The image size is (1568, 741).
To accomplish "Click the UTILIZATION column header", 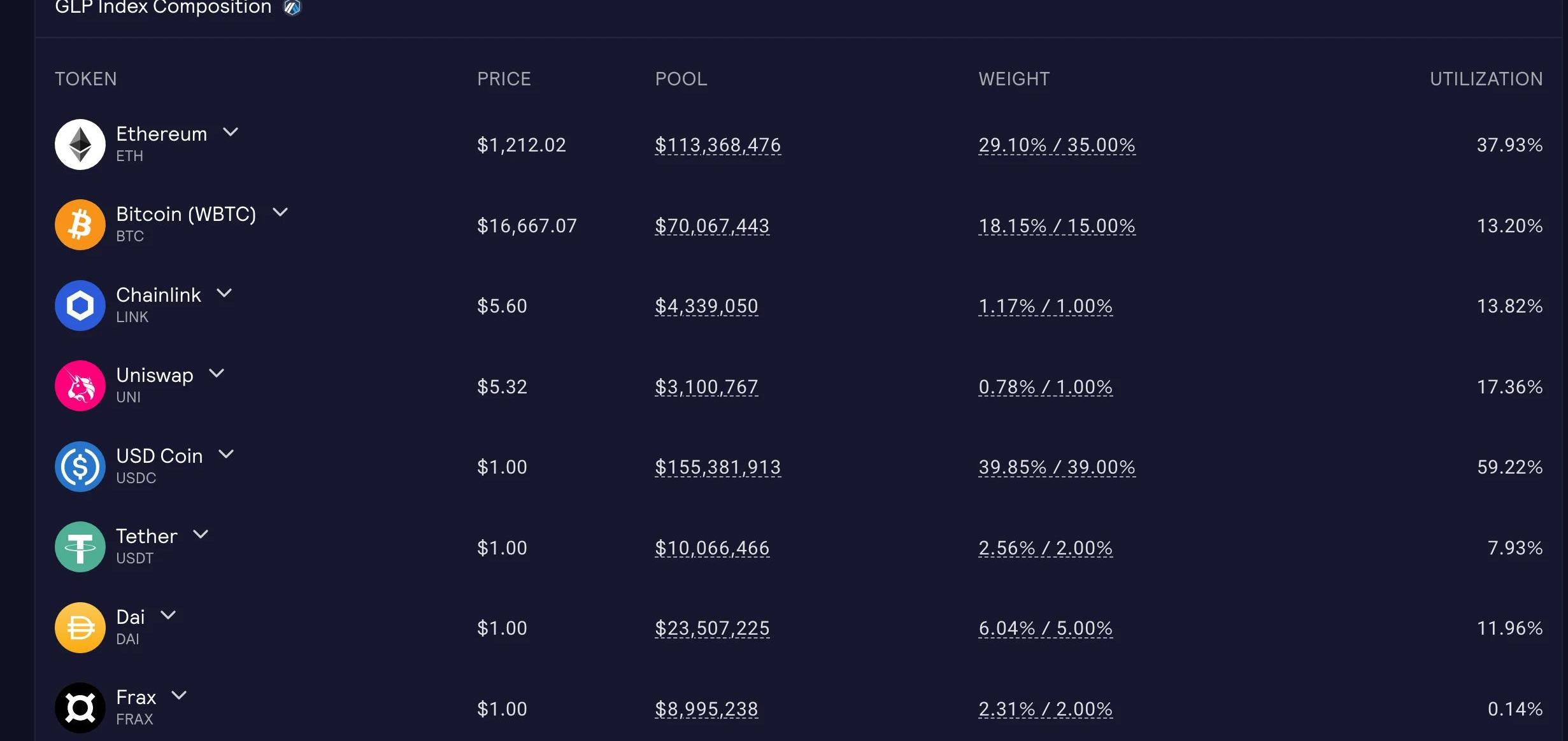I will (x=1486, y=79).
